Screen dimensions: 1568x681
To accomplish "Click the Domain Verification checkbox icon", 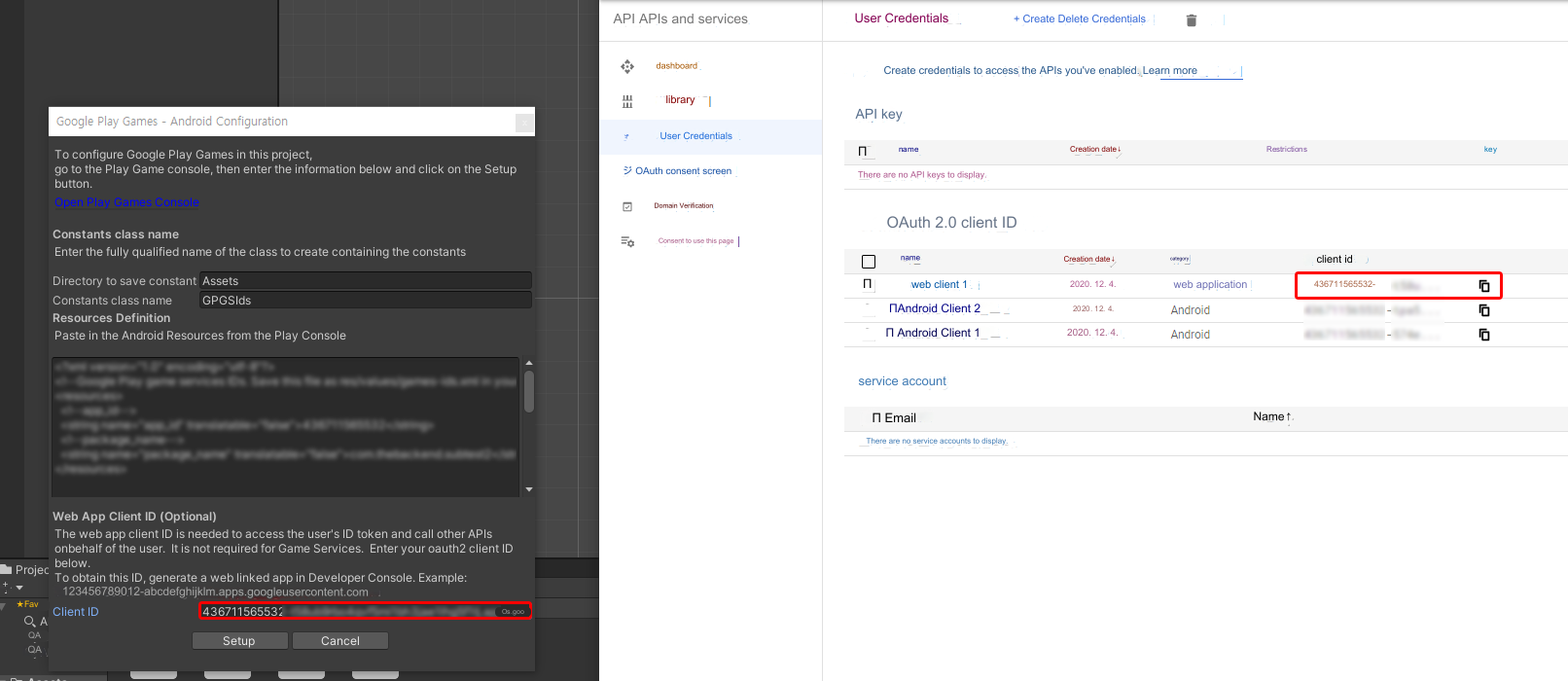I will [627, 206].
